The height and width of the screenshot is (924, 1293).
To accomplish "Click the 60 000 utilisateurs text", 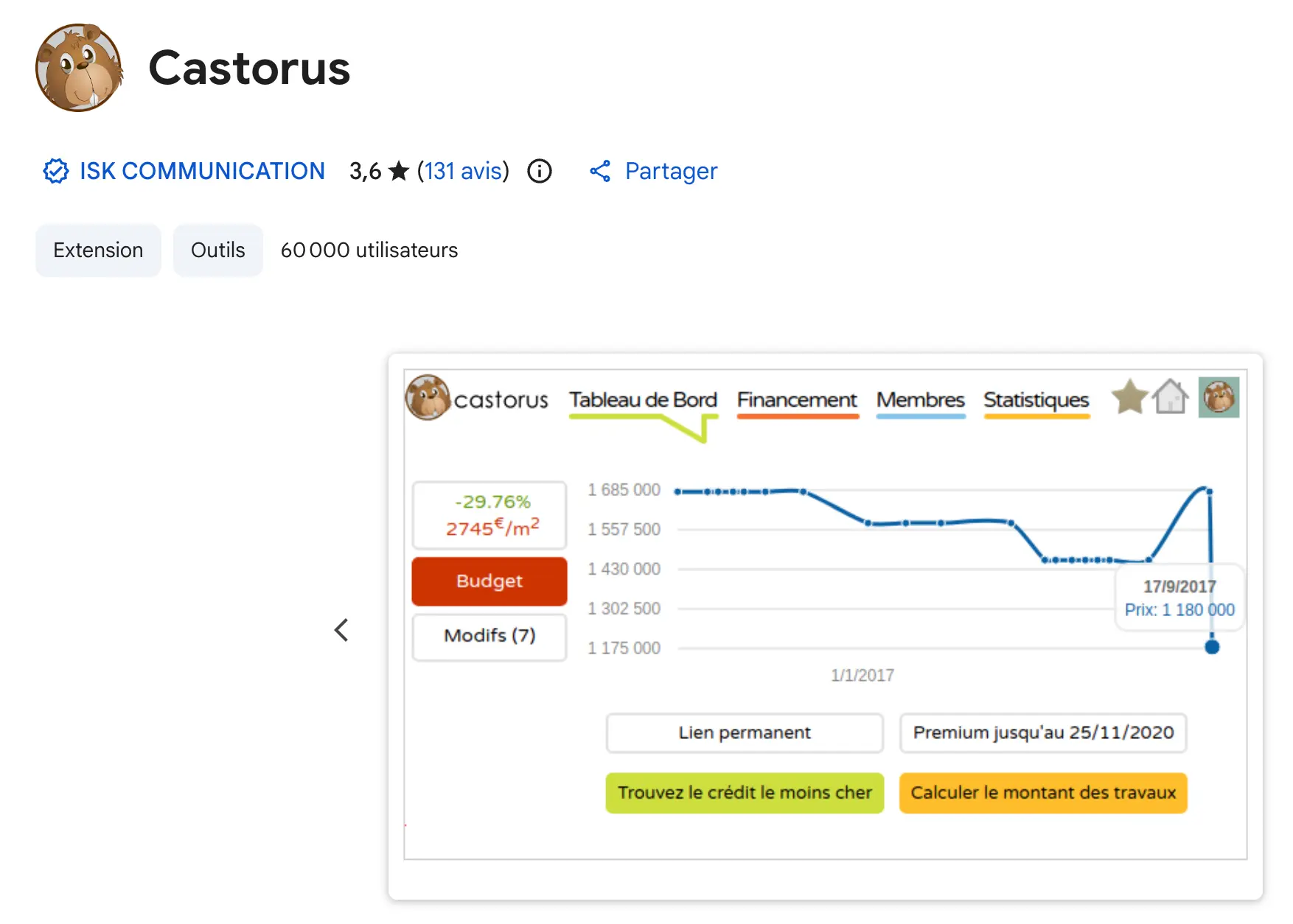I will [369, 251].
